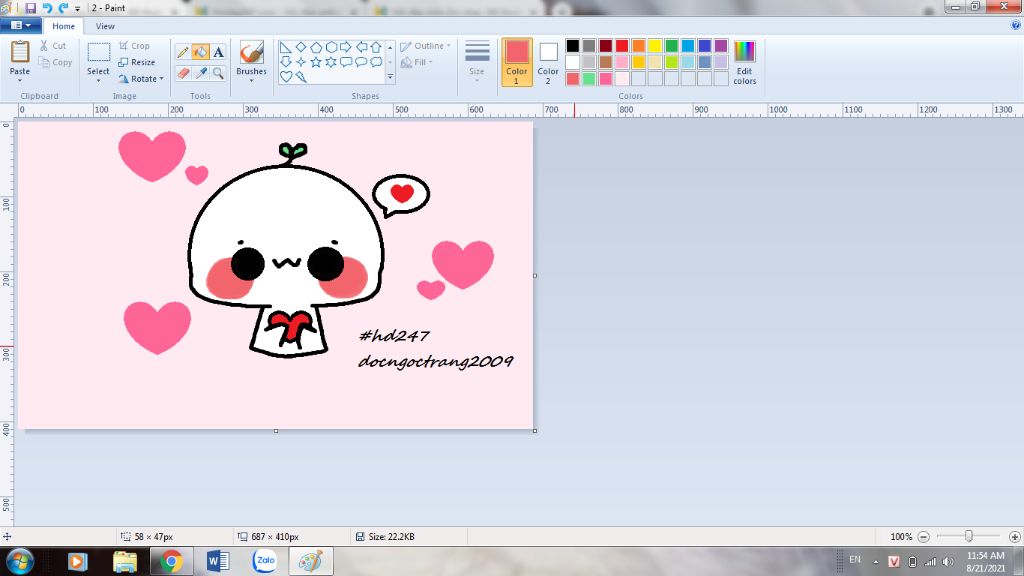1024x576 pixels.
Task: Choose the Eraser tool
Action: pos(182,73)
